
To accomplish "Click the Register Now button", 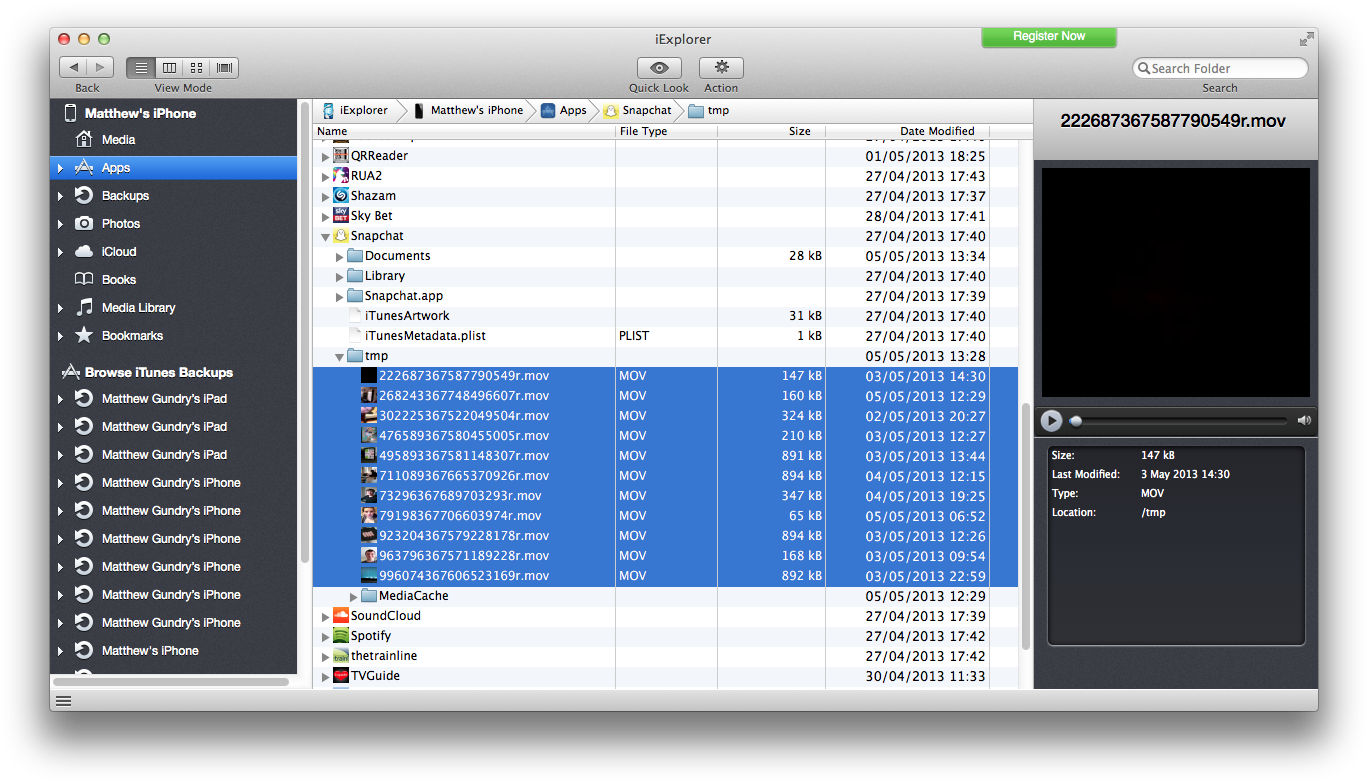I will 1048,37.
